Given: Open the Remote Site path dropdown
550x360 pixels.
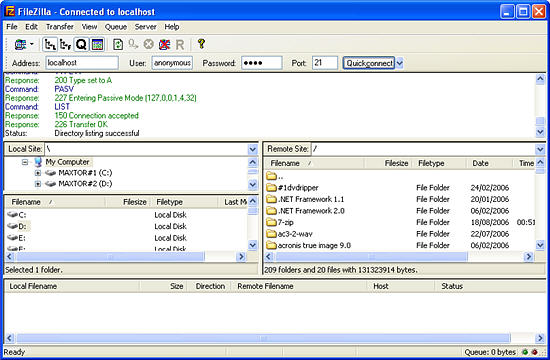Looking at the screenshot, I should click(x=541, y=149).
